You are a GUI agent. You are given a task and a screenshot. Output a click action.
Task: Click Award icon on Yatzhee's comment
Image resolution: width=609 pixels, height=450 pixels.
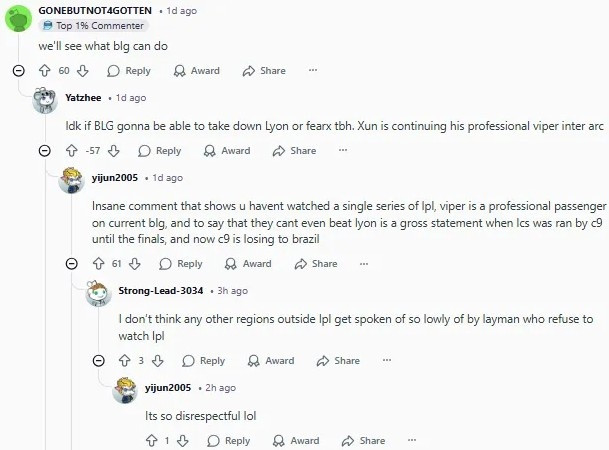227,151
